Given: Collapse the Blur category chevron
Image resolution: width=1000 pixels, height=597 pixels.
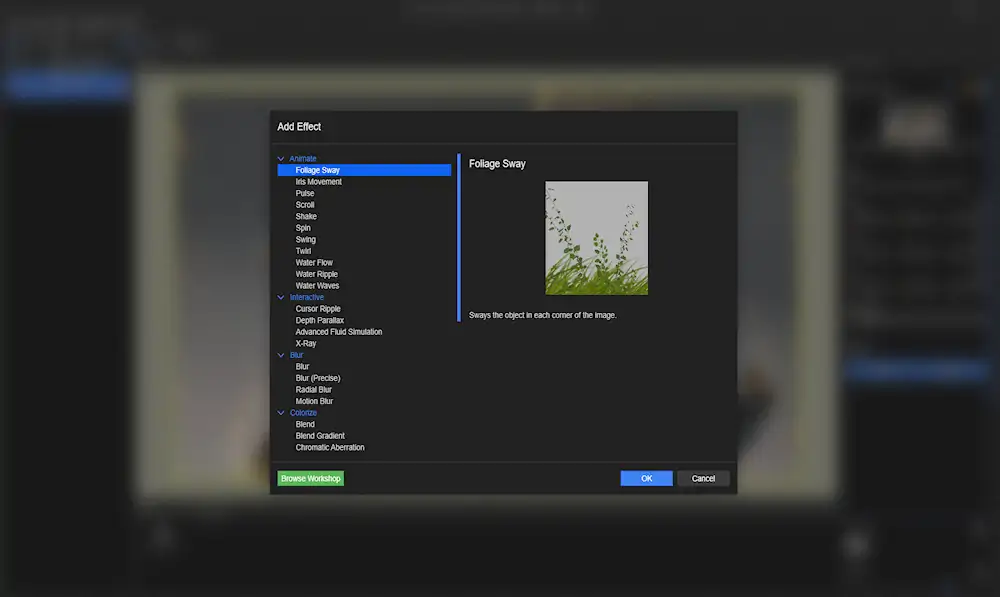Looking at the screenshot, I should [281, 355].
